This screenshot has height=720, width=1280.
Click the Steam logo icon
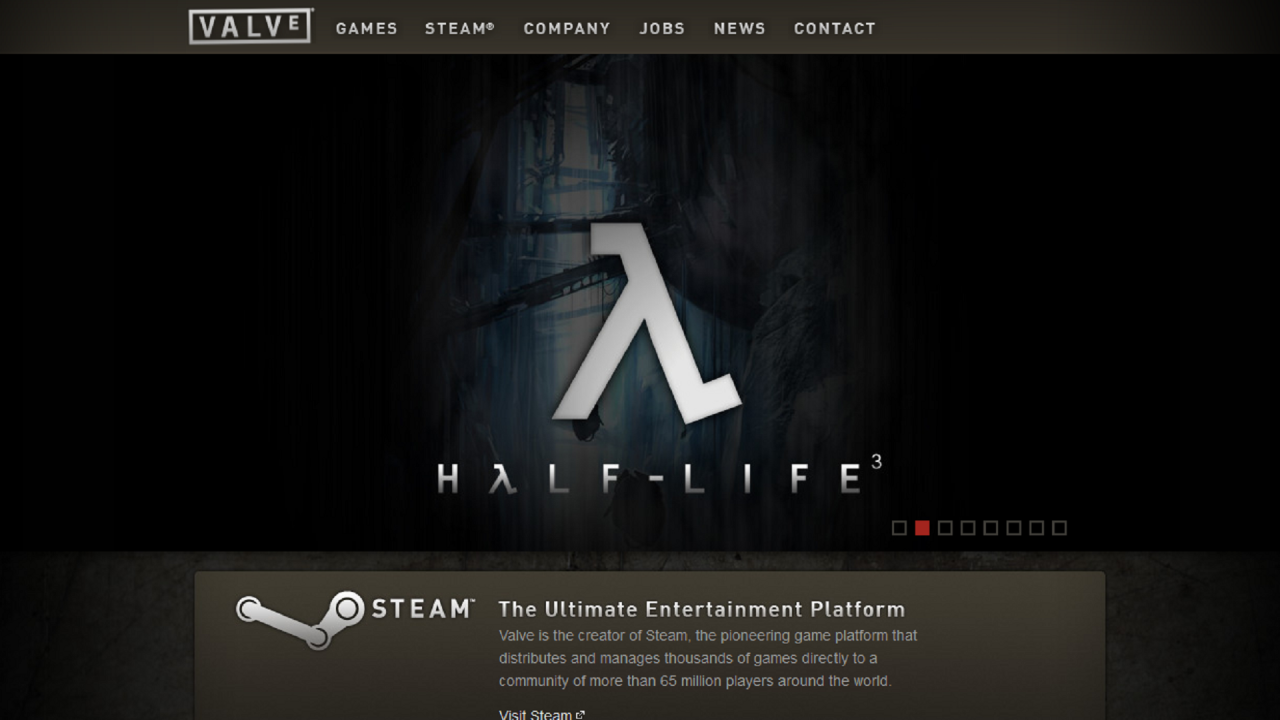coord(299,620)
